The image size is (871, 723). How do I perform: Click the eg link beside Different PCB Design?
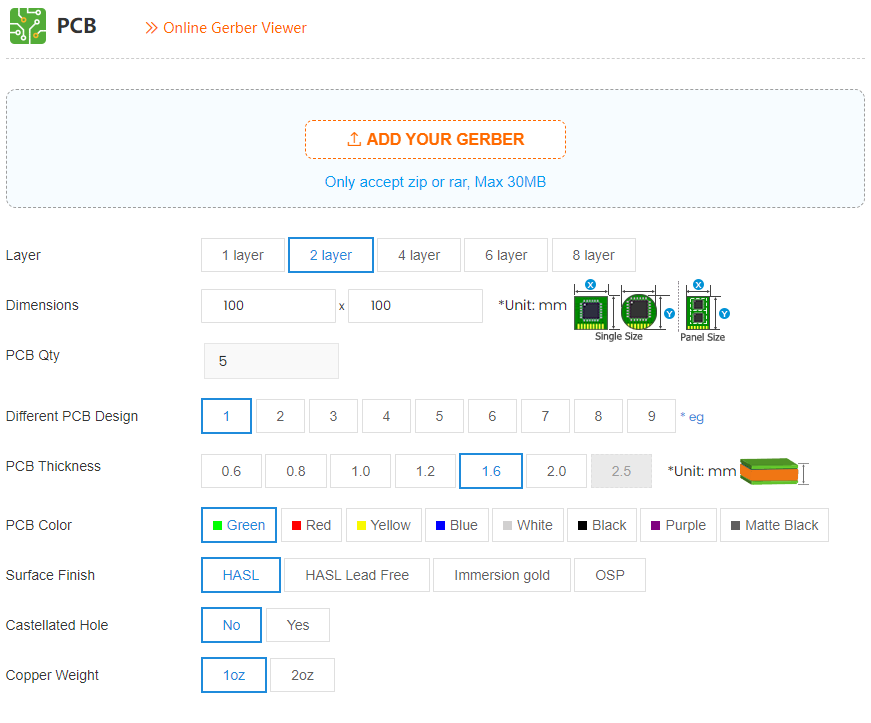pyautogui.click(x=694, y=416)
